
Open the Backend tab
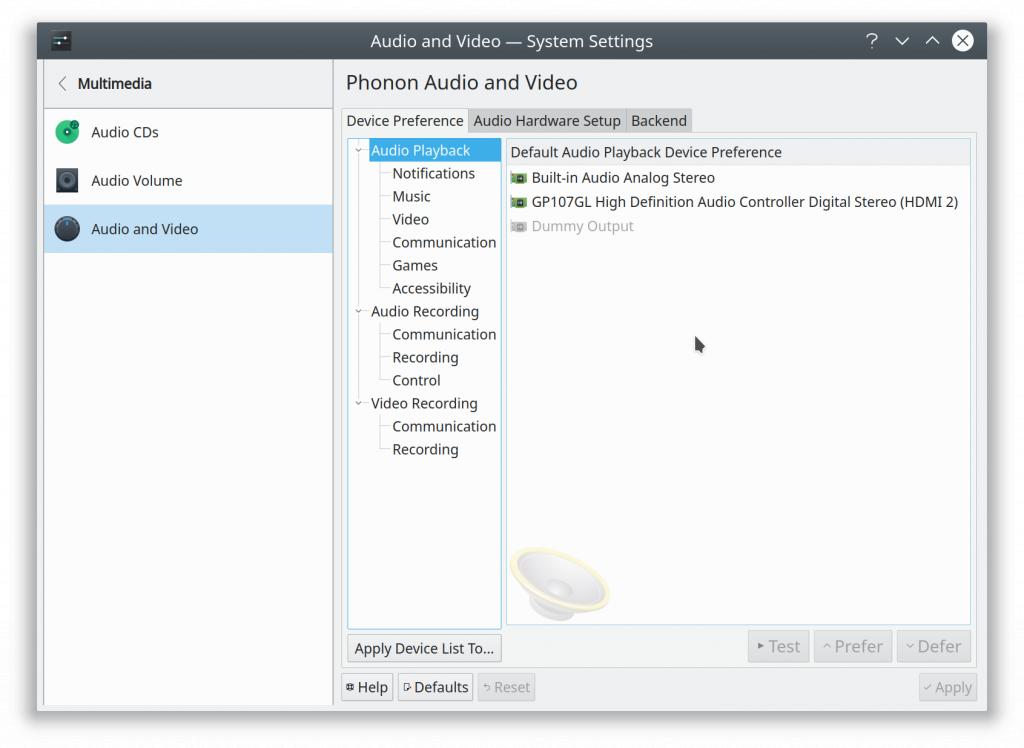click(x=658, y=121)
